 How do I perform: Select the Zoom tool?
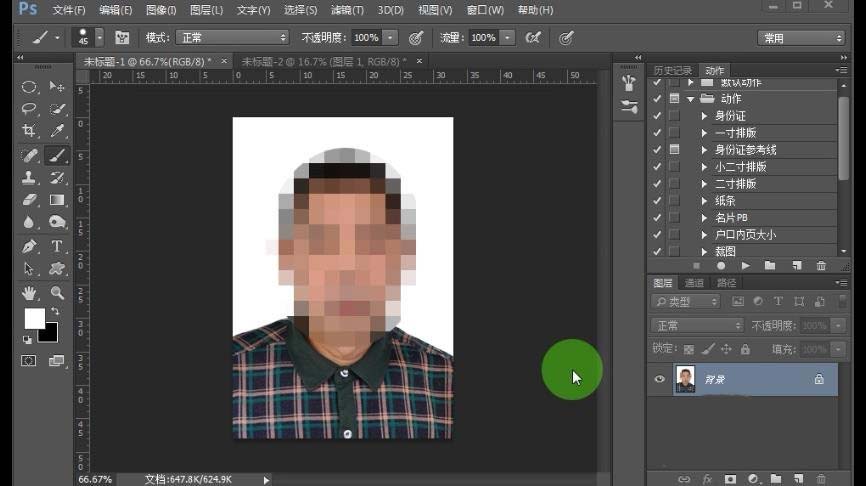click(x=56, y=293)
